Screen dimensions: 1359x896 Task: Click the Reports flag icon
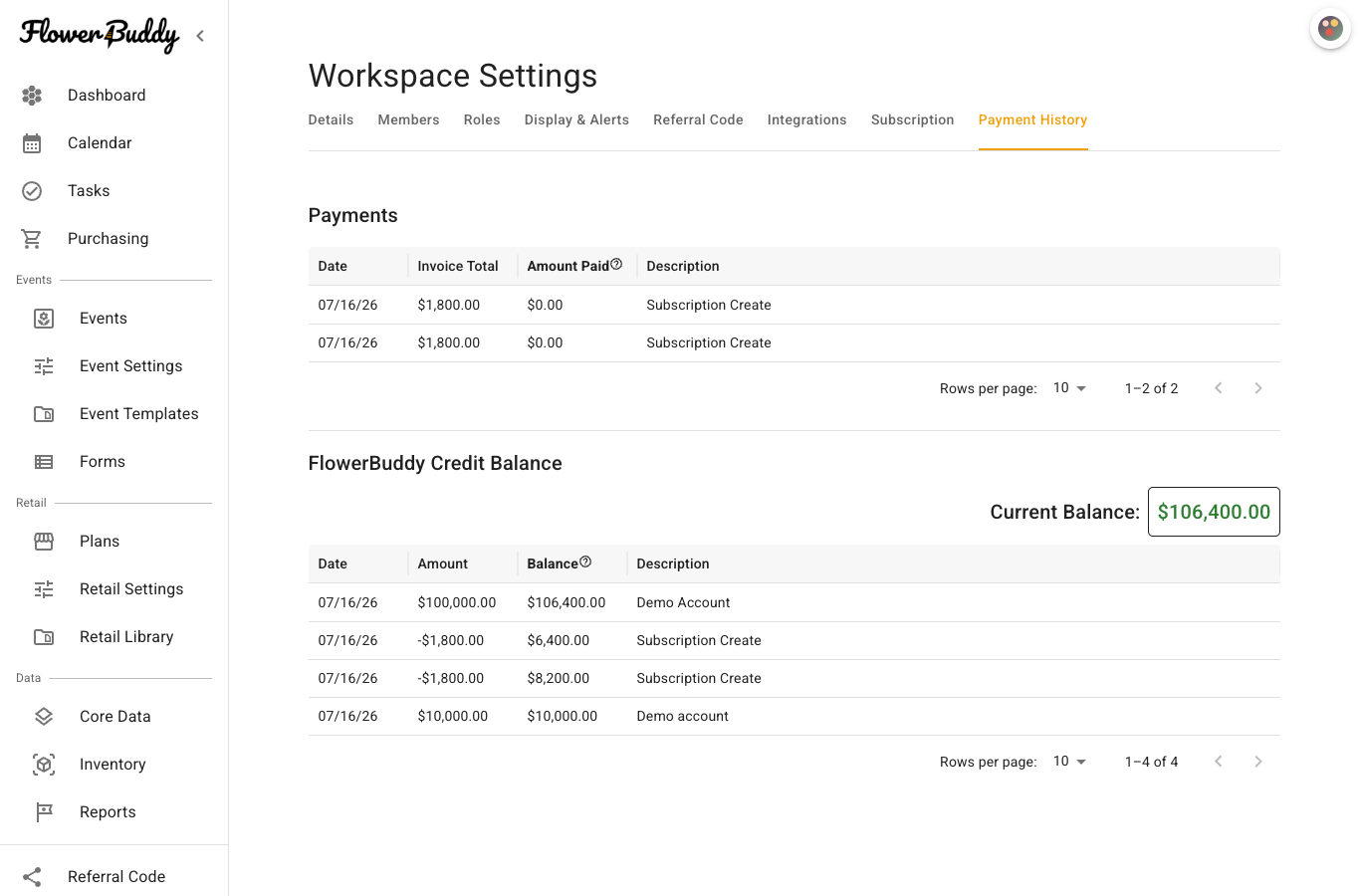pos(44,812)
